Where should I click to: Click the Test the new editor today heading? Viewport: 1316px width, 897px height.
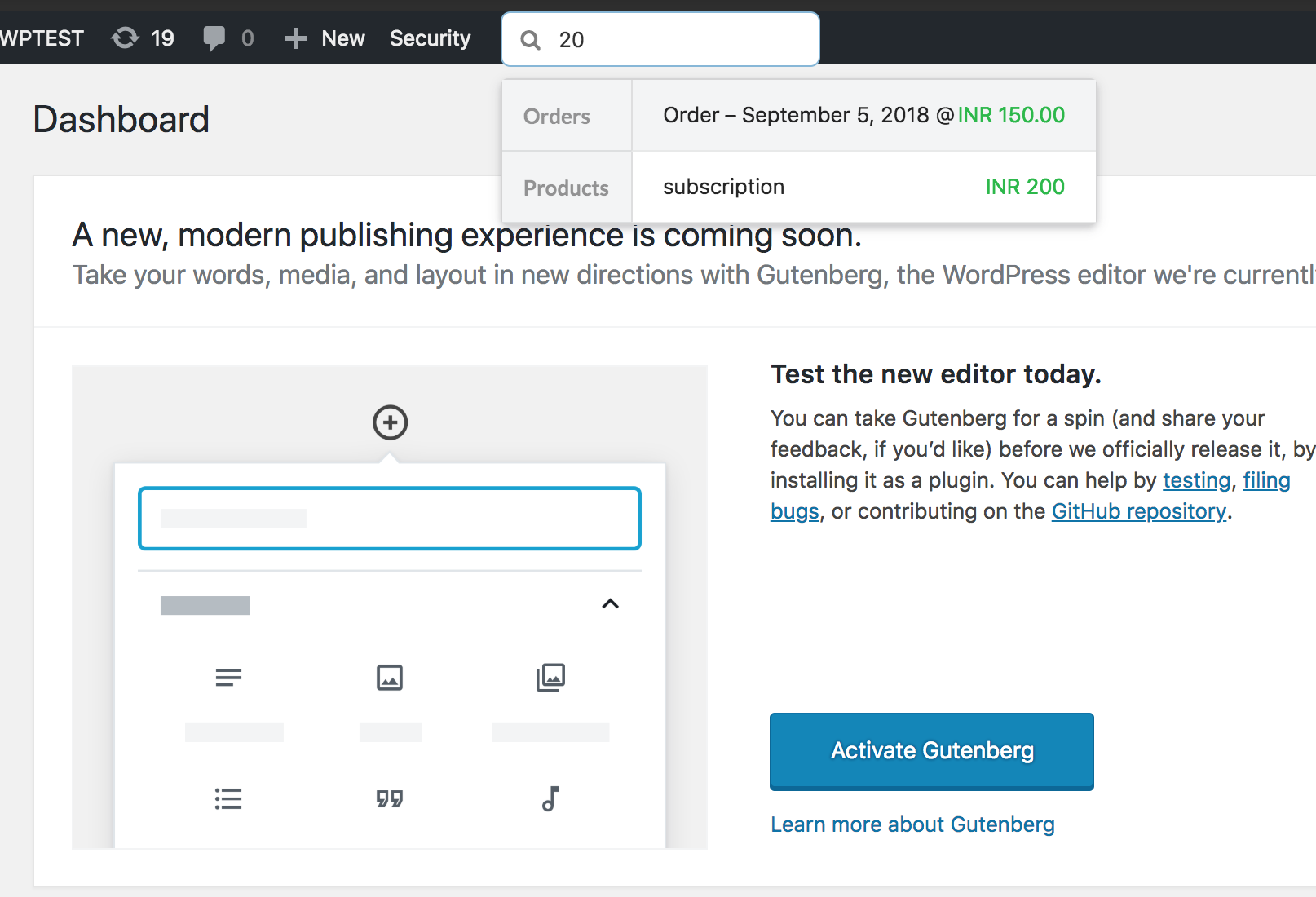pos(936,374)
